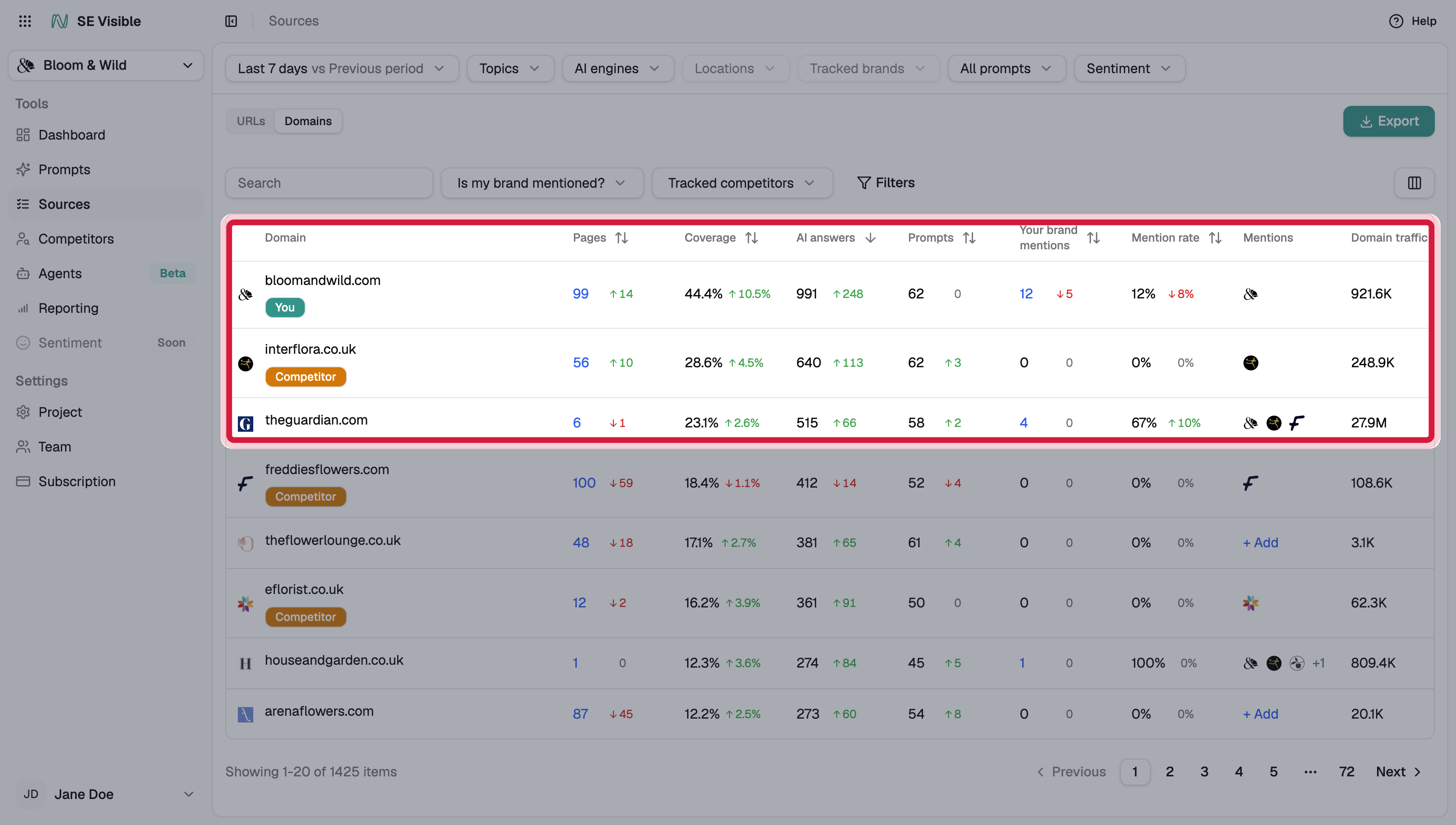Open Tracked competitors dropdown
1456x825 pixels.
[742, 183]
